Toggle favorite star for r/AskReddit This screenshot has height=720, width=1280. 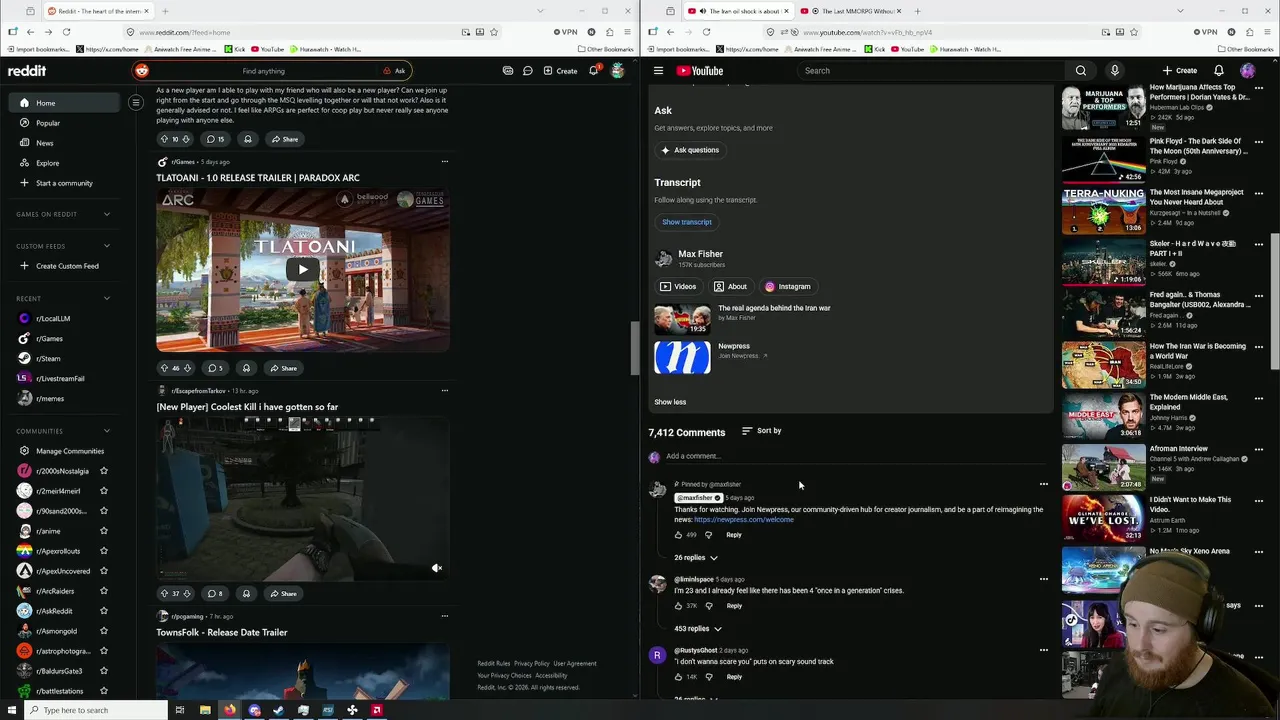tap(104, 611)
